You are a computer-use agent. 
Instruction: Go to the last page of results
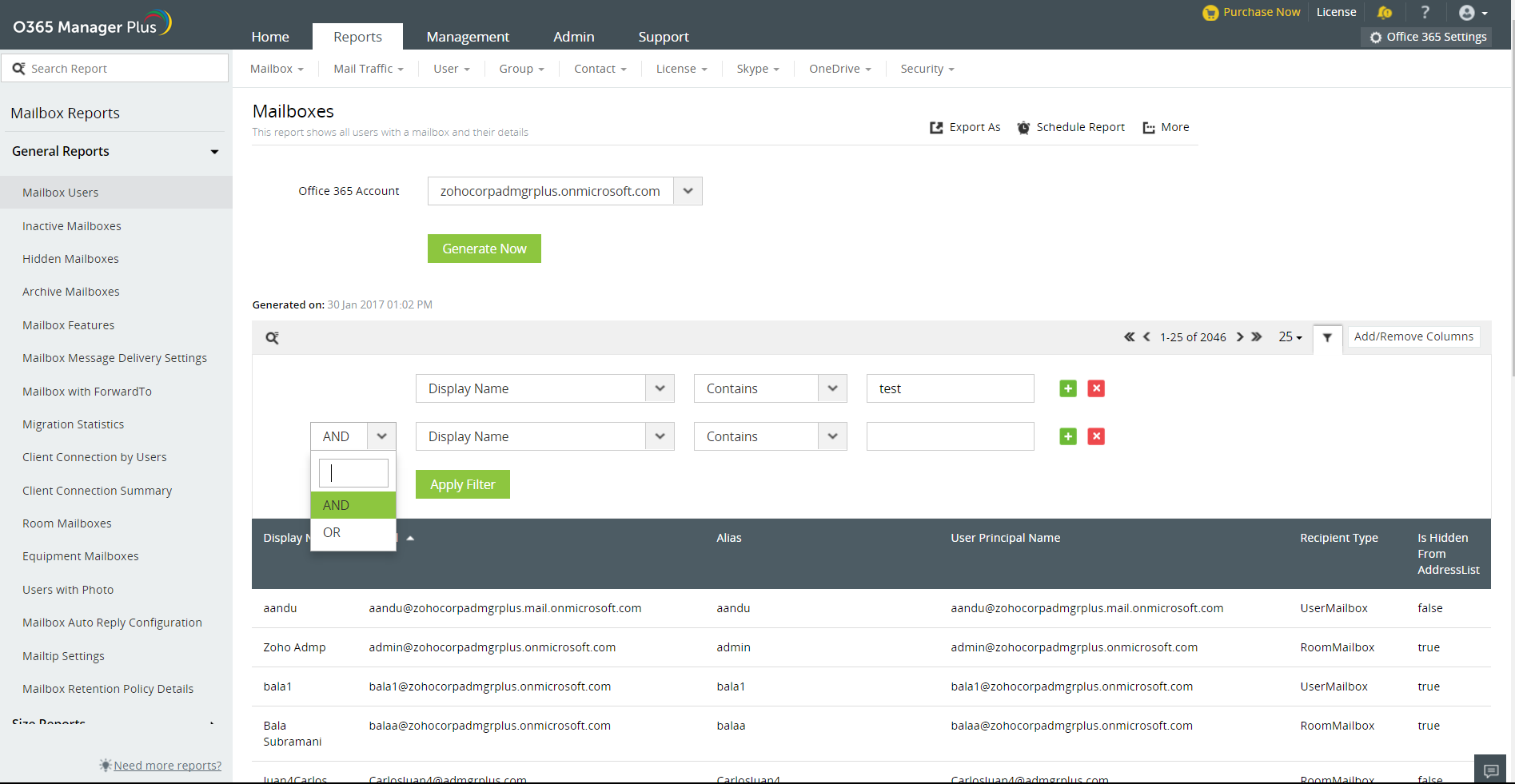click(x=1257, y=337)
